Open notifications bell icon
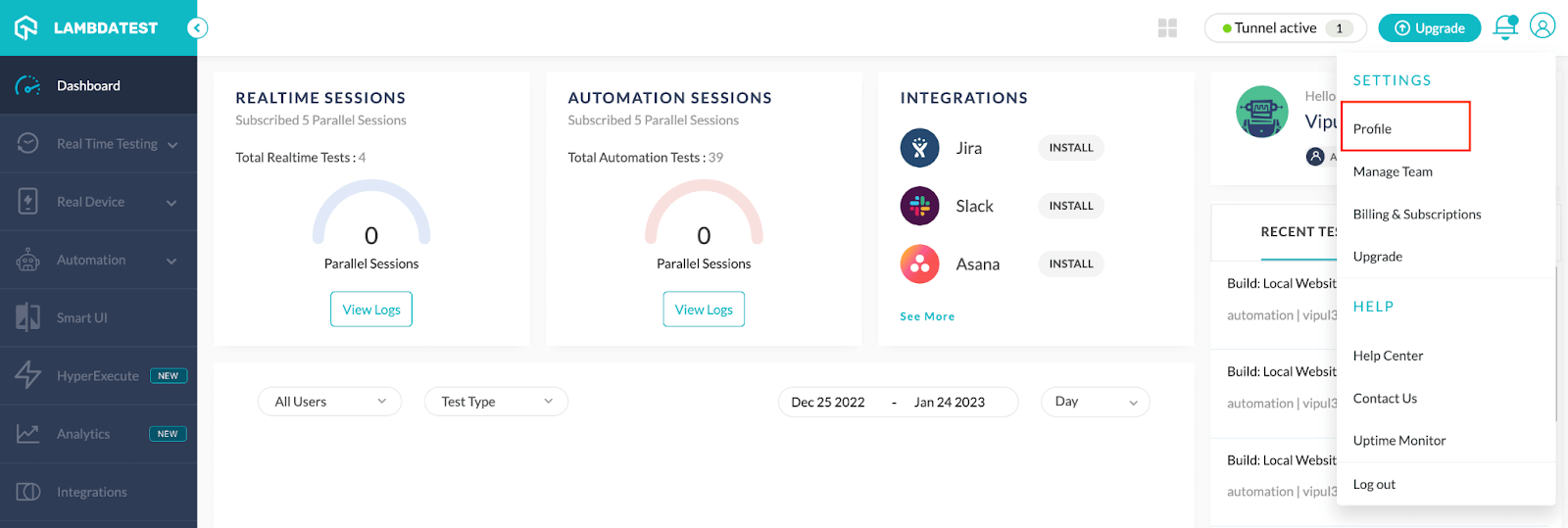 point(1505,27)
